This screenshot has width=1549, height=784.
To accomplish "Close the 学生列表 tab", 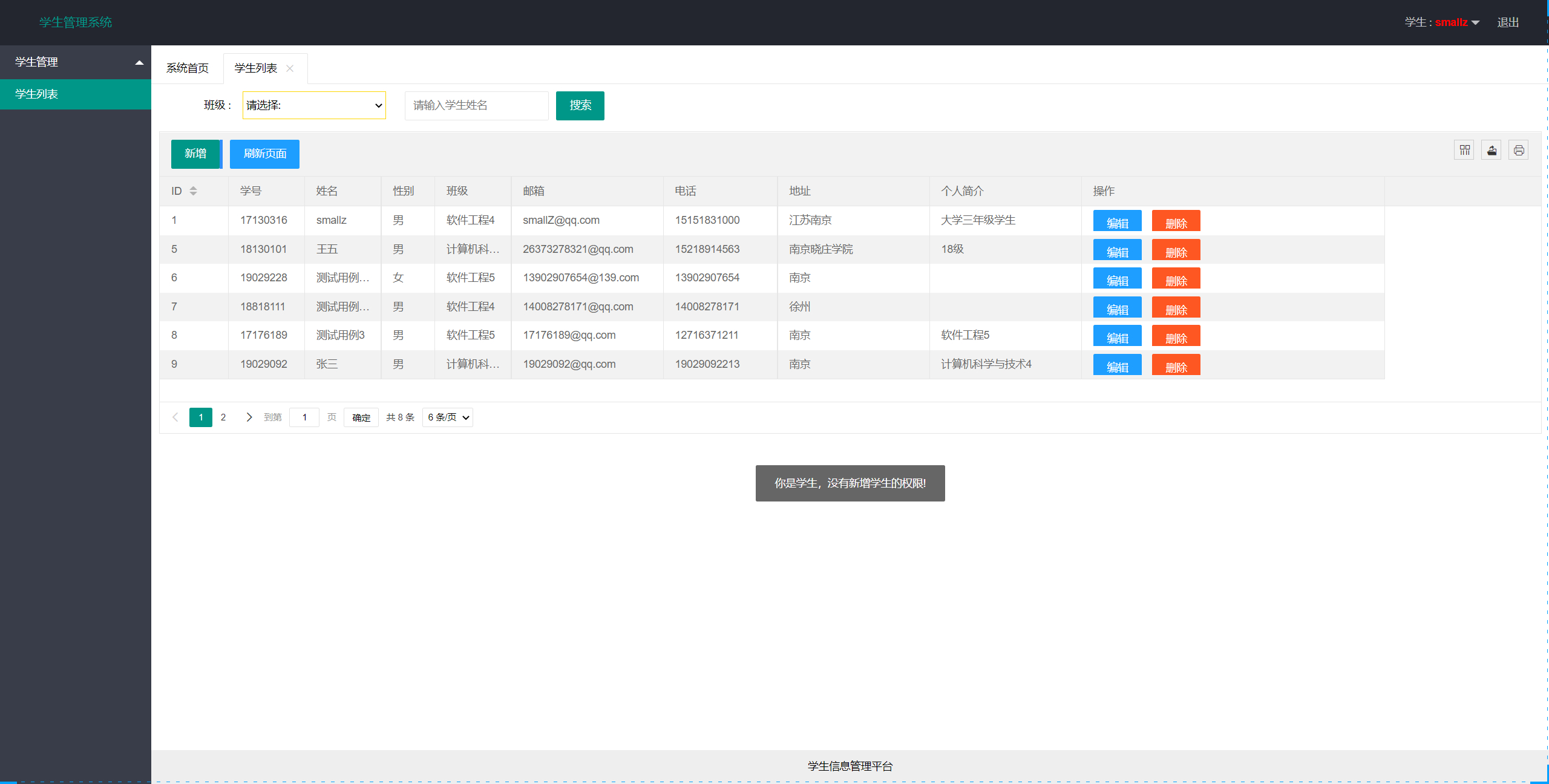I will pyautogui.click(x=290, y=68).
